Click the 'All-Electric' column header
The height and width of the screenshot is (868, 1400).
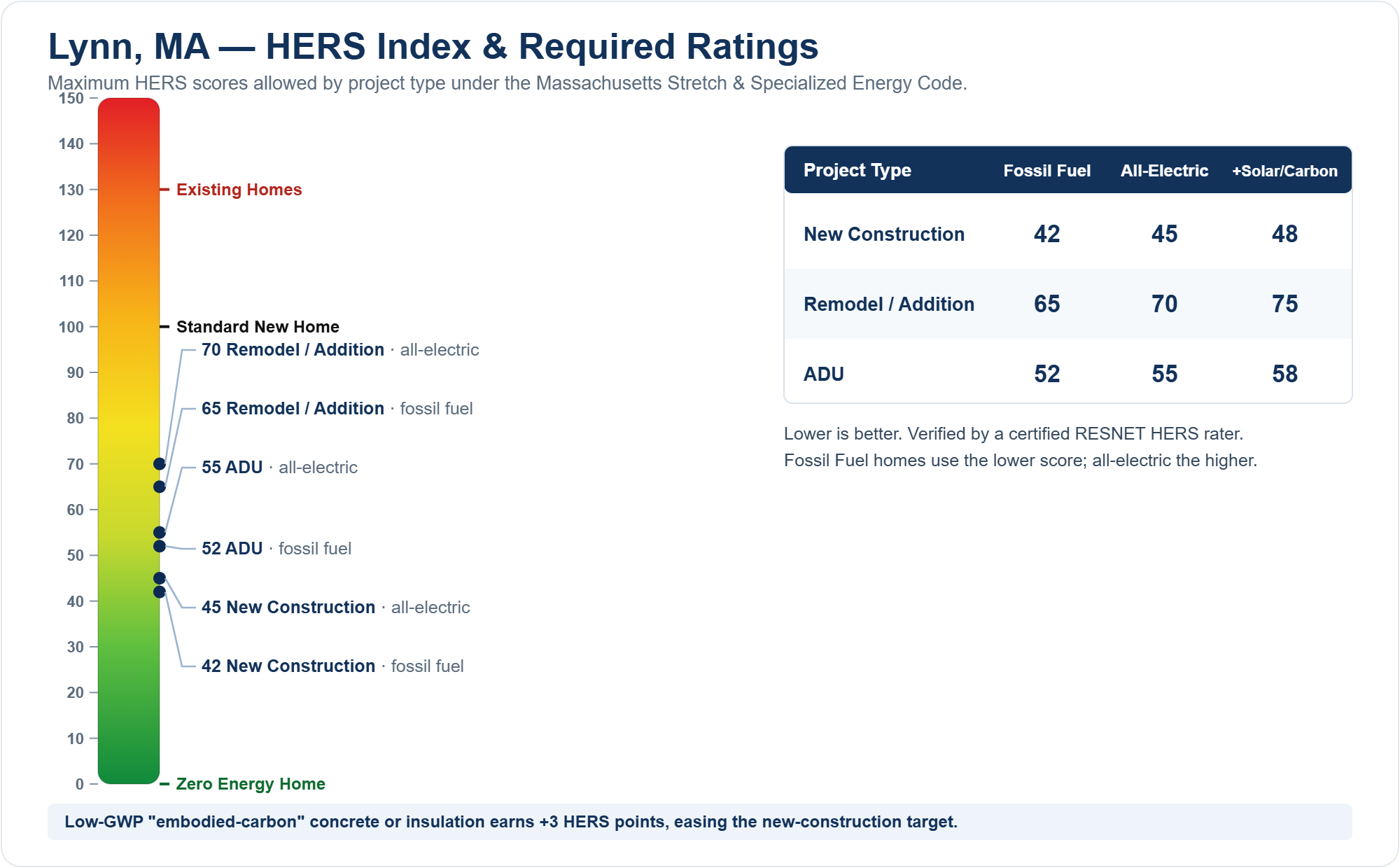[1165, 171]
